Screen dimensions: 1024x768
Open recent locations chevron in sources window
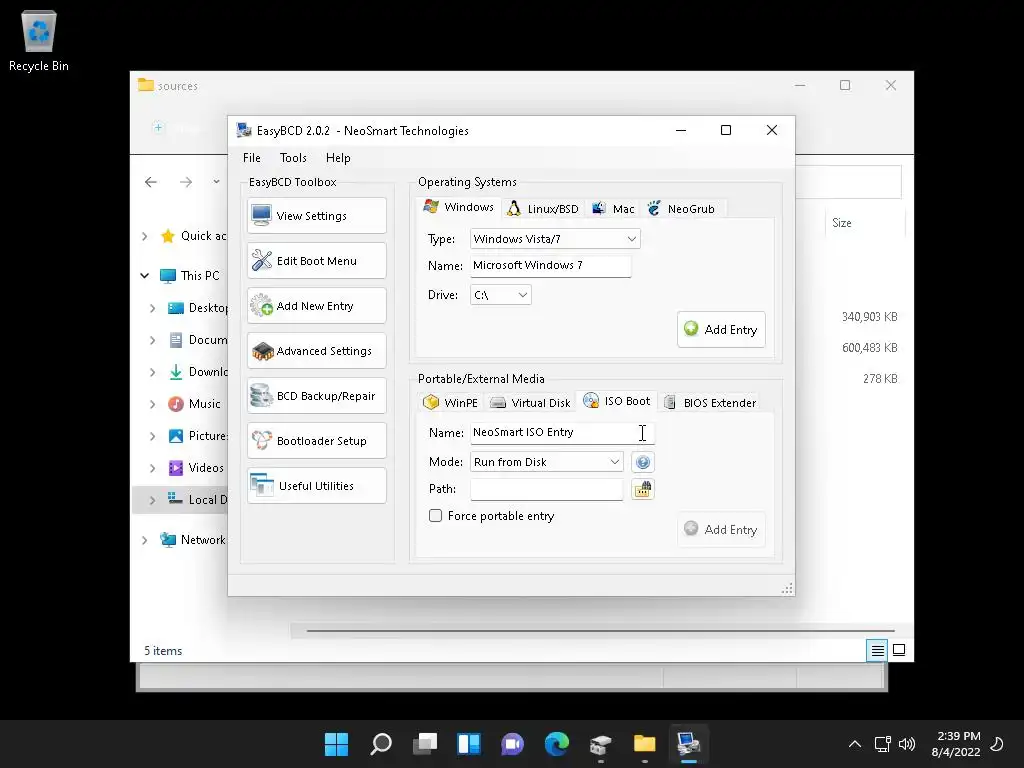216,182
